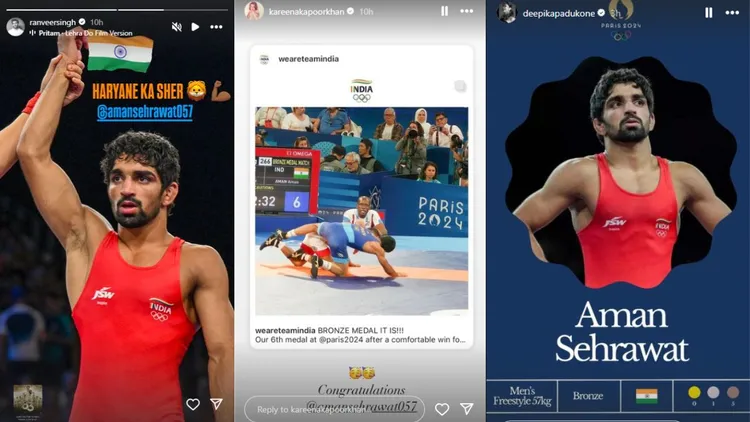Open more options on kareenakapoorkhan story
750x422 pixels.
click(466, 11)
